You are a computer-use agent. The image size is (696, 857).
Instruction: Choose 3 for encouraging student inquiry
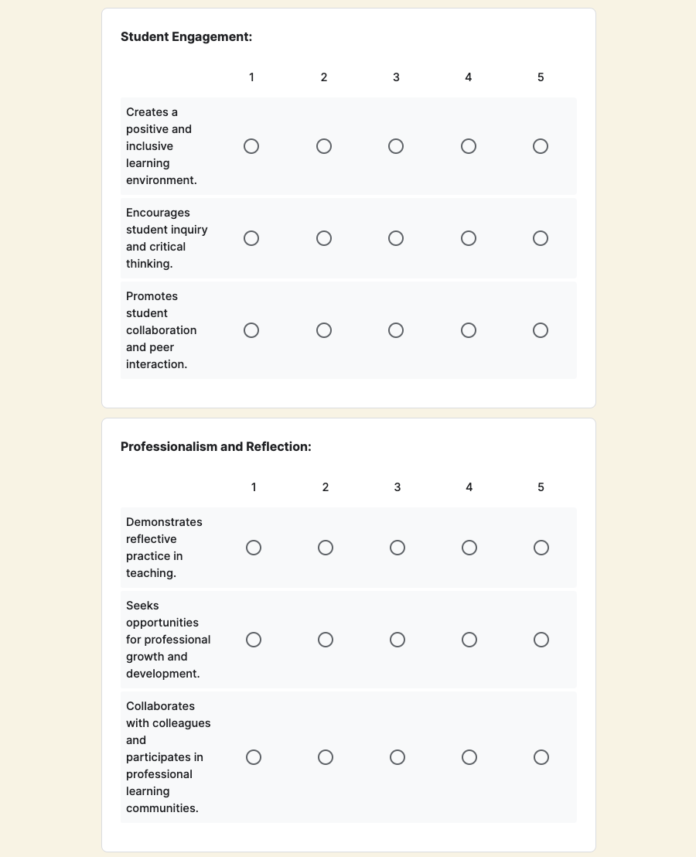[x=396, y=238]
